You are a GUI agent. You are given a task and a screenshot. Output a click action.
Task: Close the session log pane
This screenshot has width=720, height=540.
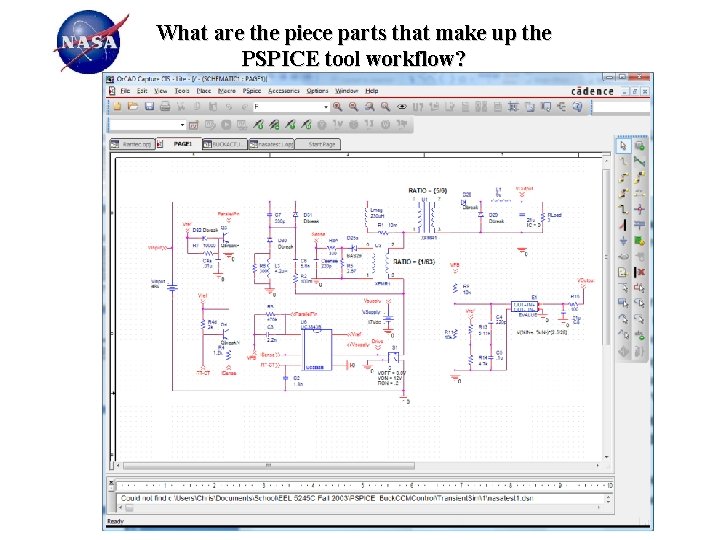point(111,483)
